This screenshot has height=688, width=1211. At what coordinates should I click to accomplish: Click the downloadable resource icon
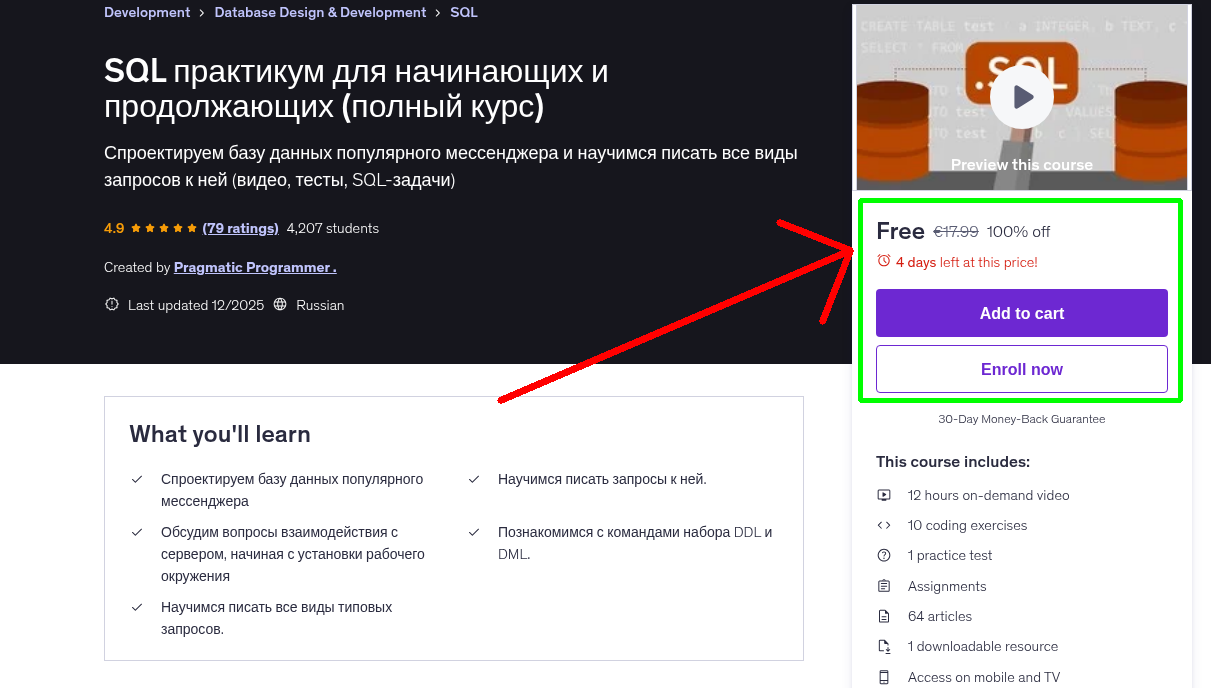pyautogui.click(x=884, y=646)
